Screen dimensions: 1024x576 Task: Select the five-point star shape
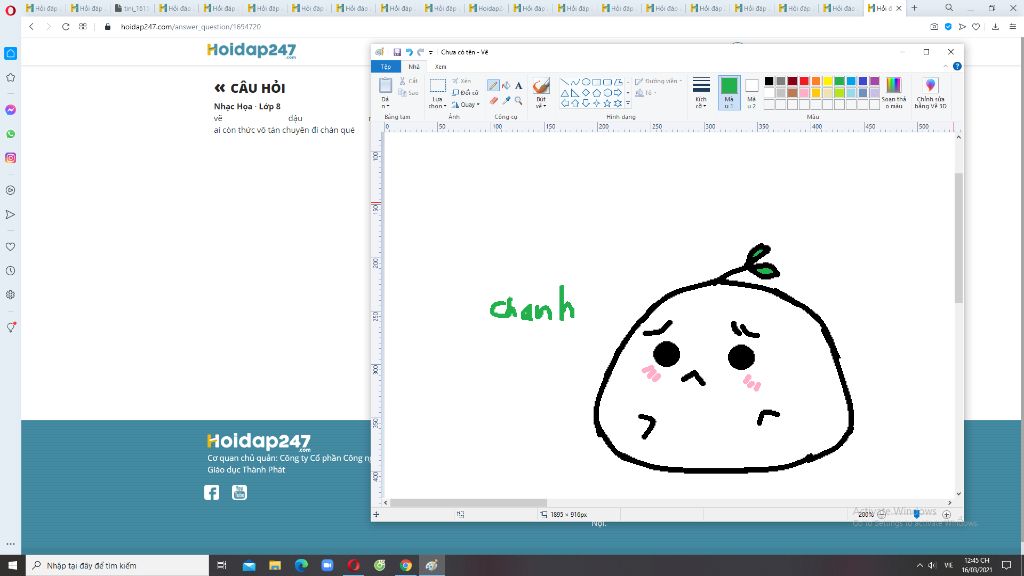[x=607, y=103]
